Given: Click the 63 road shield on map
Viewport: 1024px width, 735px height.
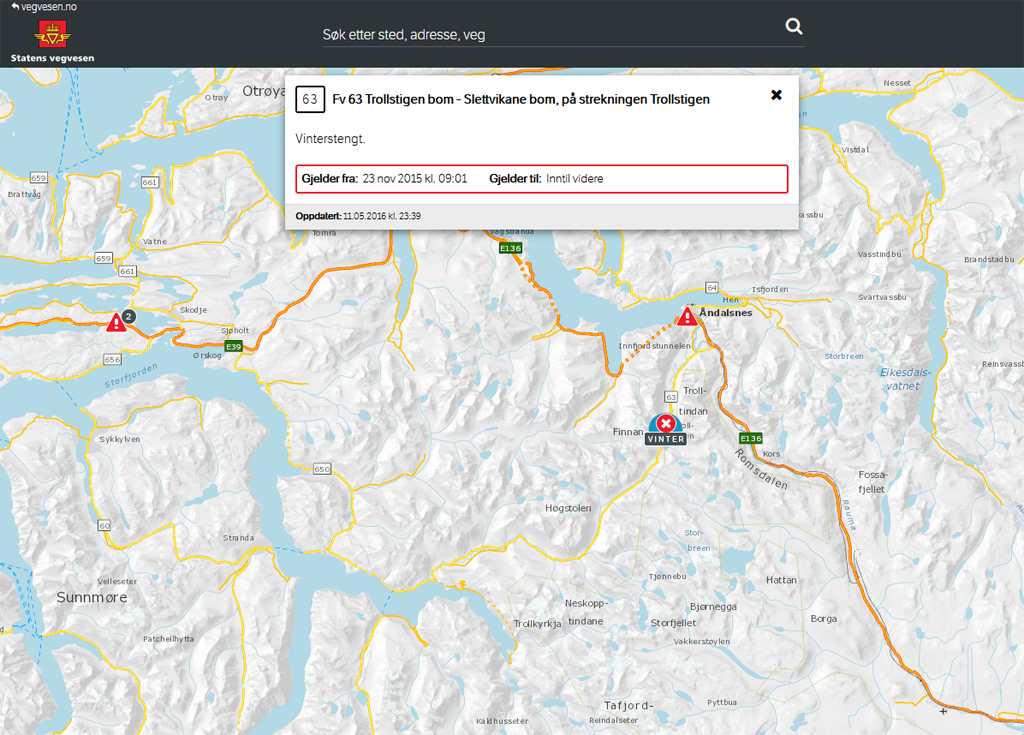Looking at the screenshot, I should pyautogui.click(x=671, y=397).
